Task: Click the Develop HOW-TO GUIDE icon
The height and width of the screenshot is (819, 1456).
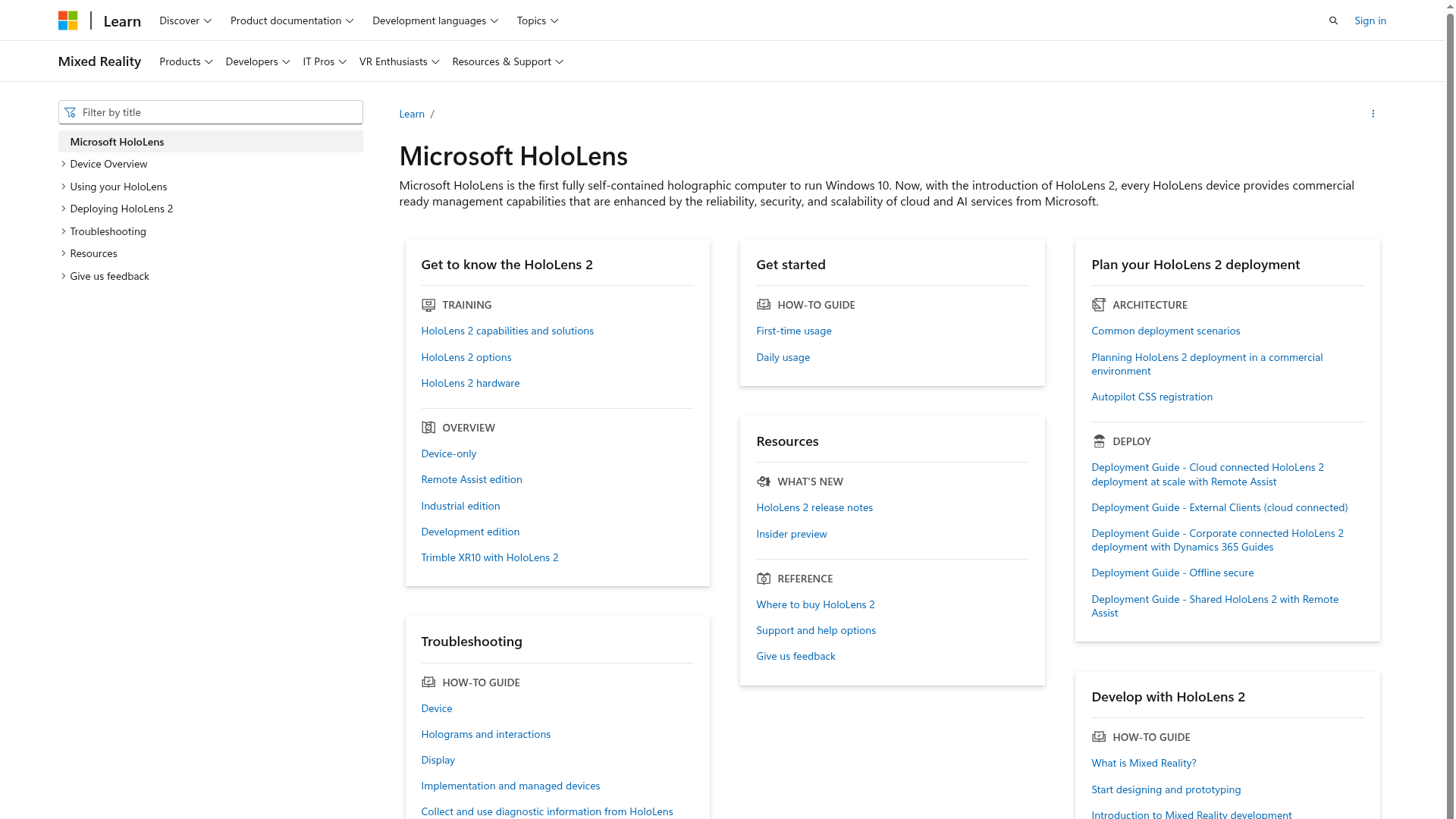Action: click(1099, 737)
